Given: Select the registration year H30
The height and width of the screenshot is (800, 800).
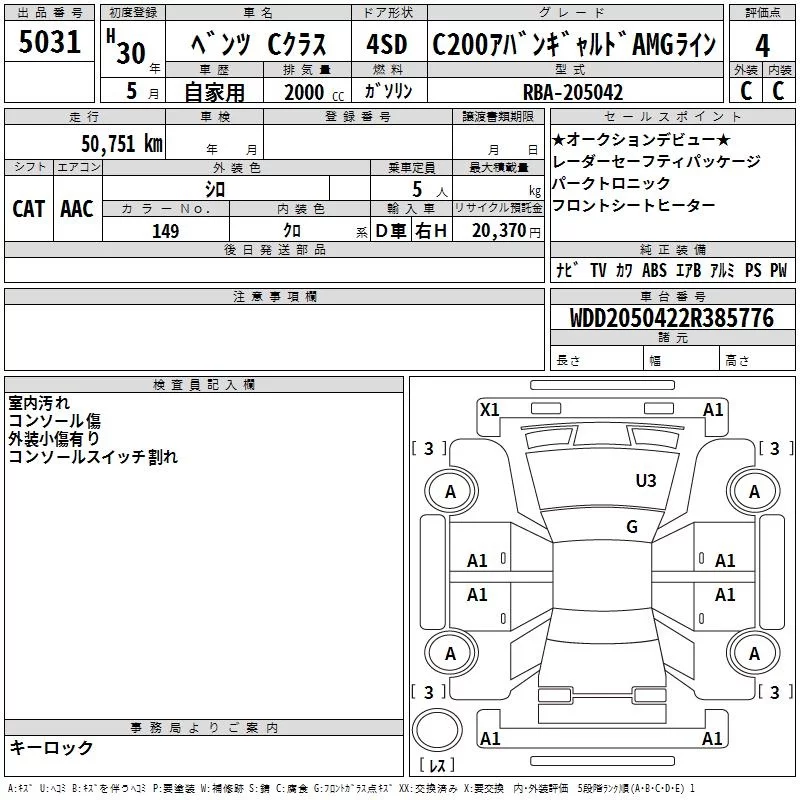Looking at the screenshot, I should click(127, 47).
